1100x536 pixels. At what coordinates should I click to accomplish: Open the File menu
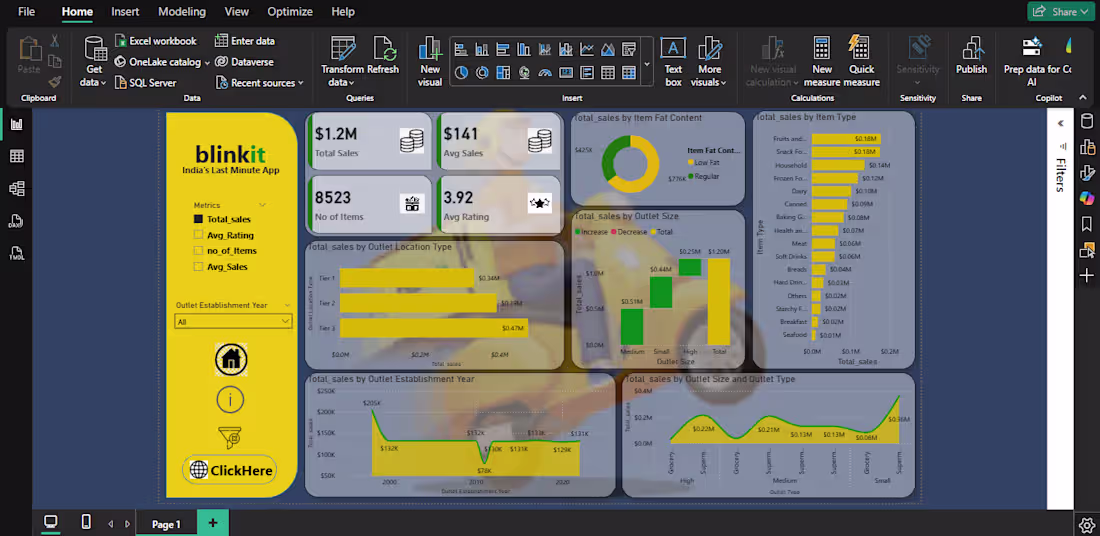(x=25, y=12)
